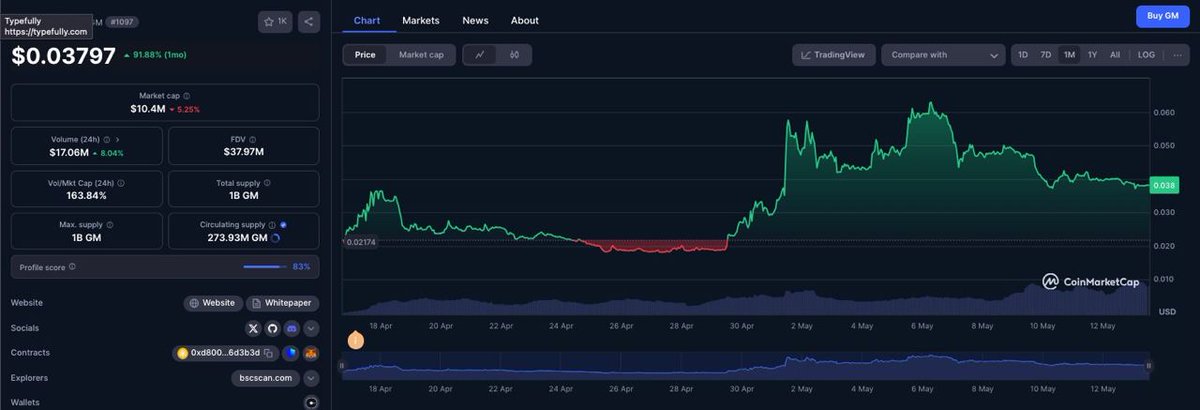
Task: Select the line chart style icon
Action: pyautogui.click(x=481, y=55)
